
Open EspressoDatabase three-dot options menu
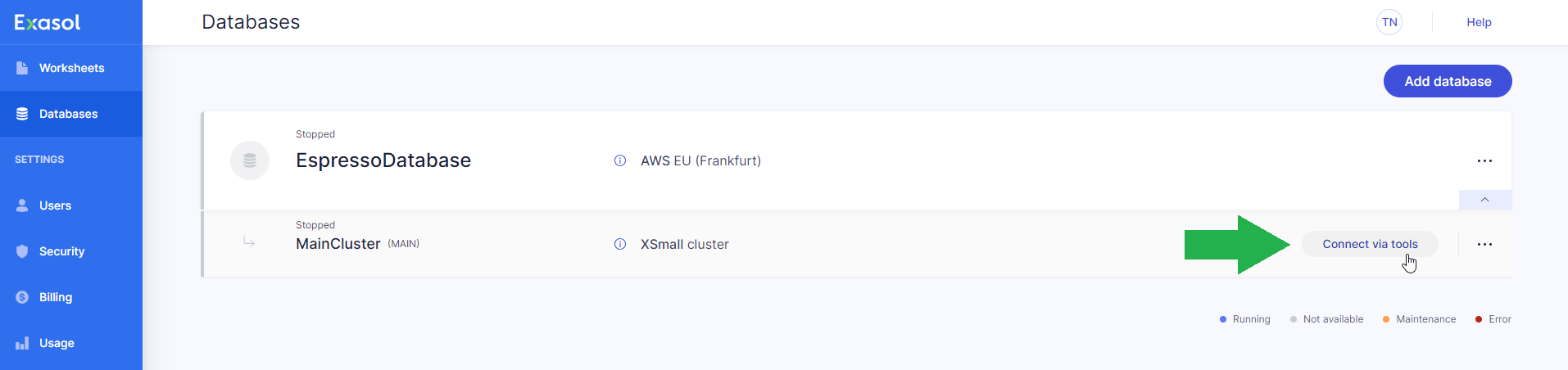pyautogui.click(x=1484, y=160)
